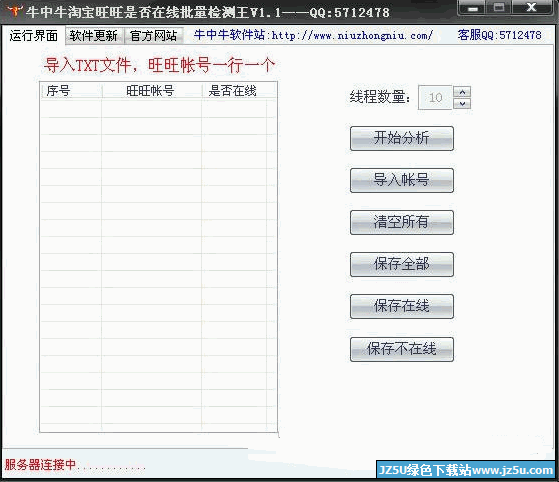Open the 官方网站 tab
The width and height of the screenshot is (559, 482).
[x=154, y=35]
